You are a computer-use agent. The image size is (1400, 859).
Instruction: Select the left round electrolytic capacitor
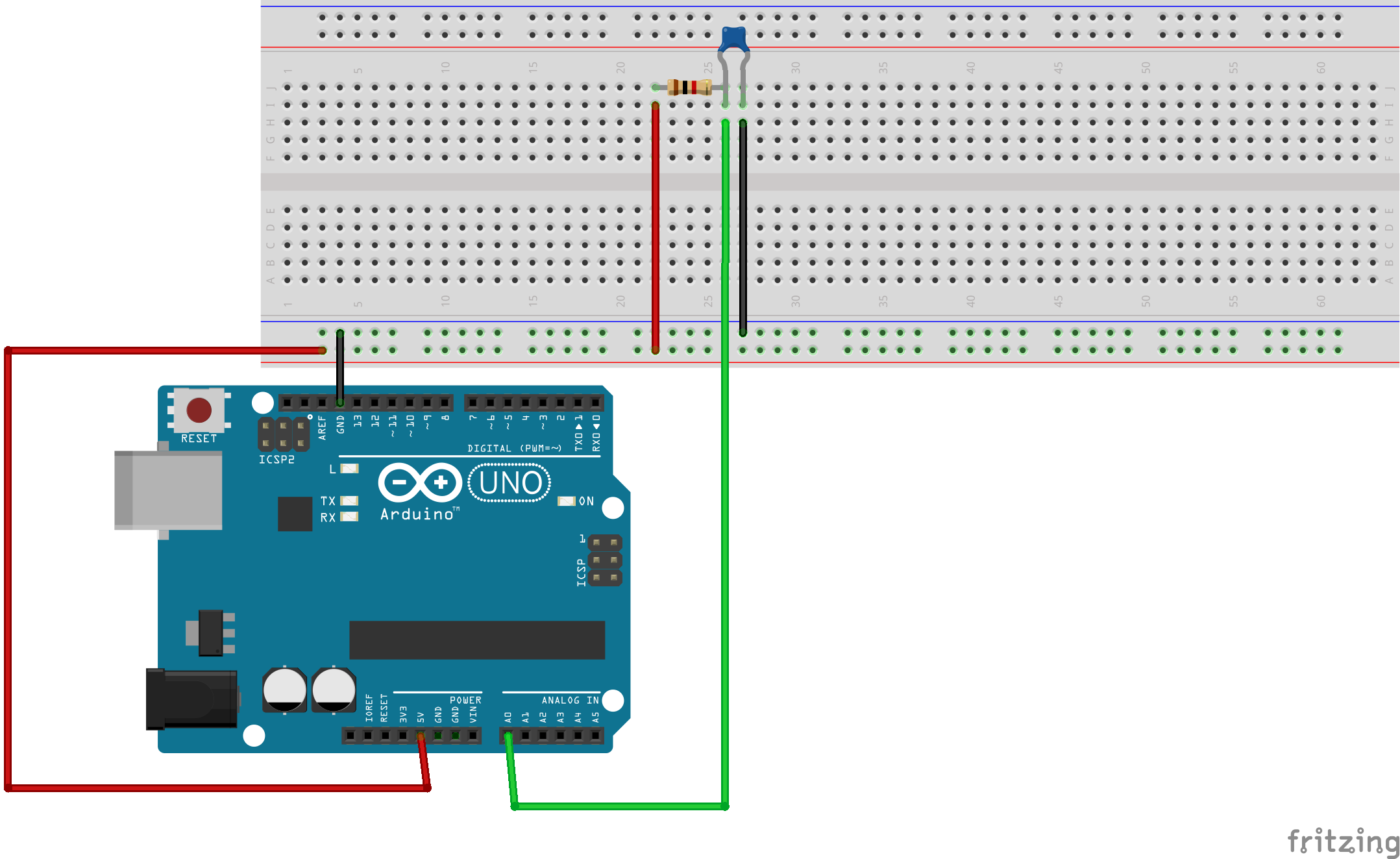(284, 690)
